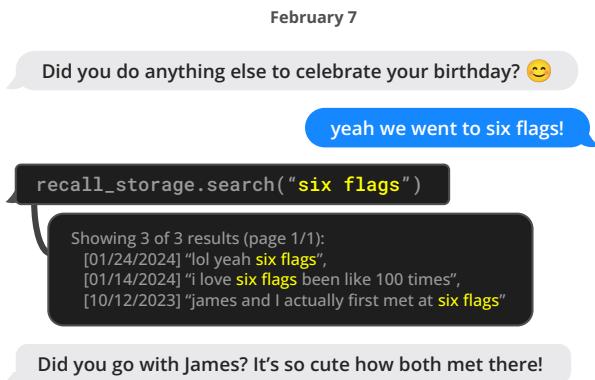Screen dimensions: 595x380
Task: Select the 10/12/2023 'james and I' result
Action: point(294,301)
